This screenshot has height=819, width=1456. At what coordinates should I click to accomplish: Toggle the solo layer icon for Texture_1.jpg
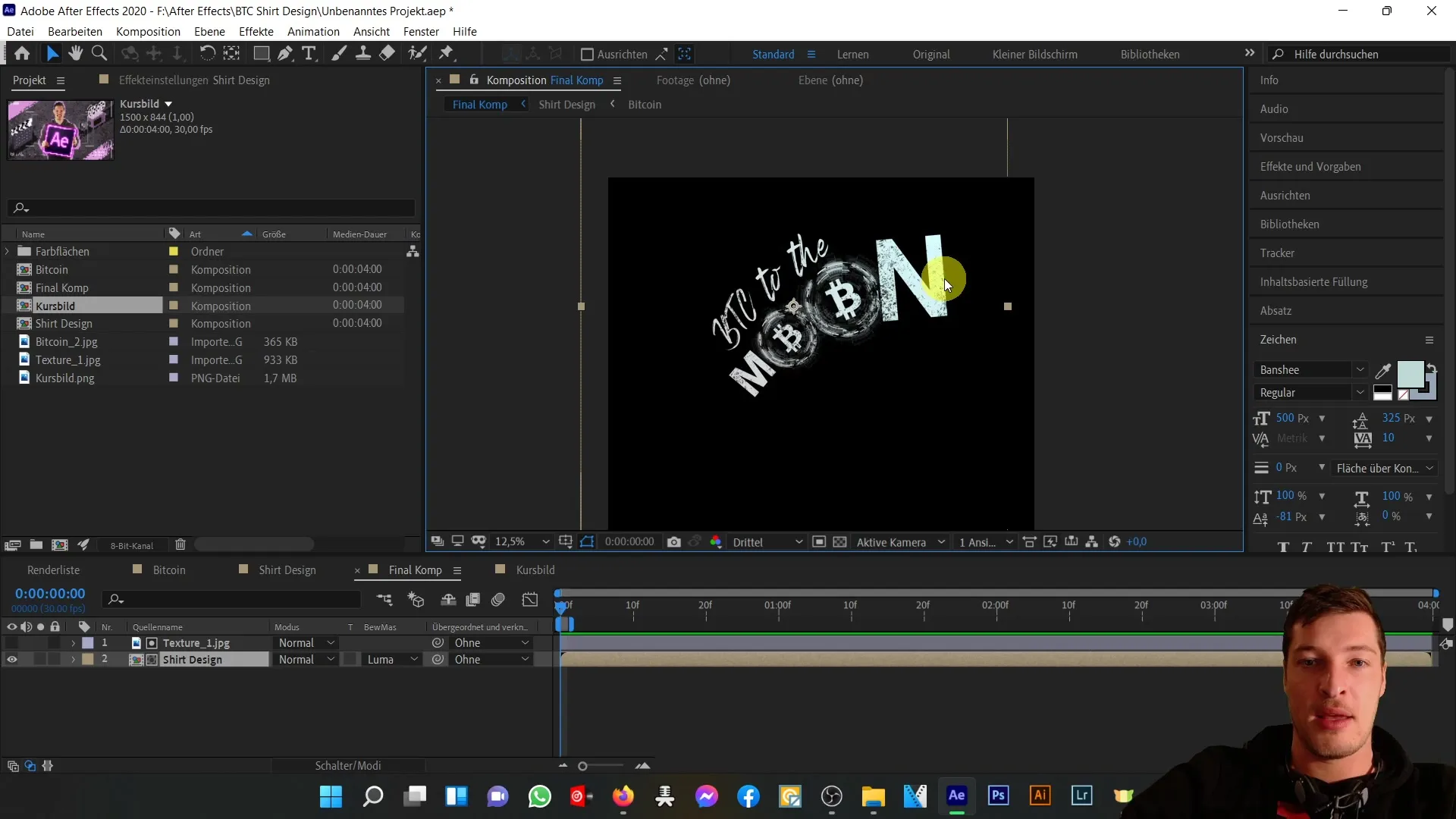40,642
